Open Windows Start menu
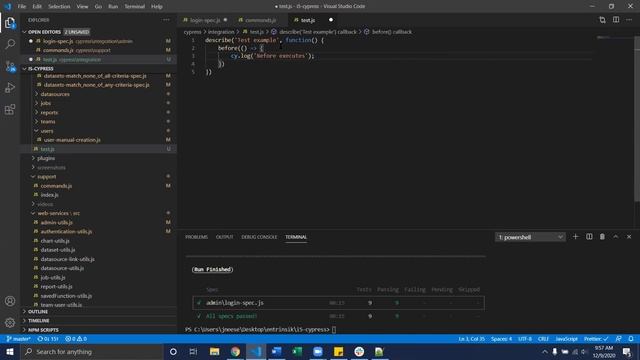 (10, 351)
